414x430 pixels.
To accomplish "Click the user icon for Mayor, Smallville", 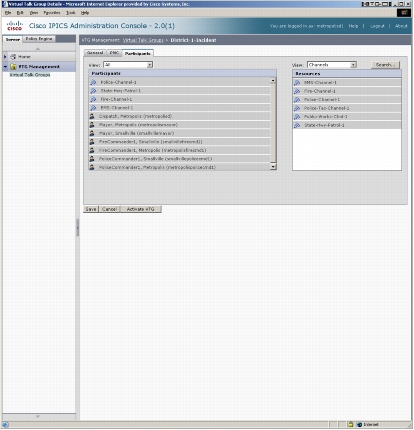I will click(x=92, y=133).
